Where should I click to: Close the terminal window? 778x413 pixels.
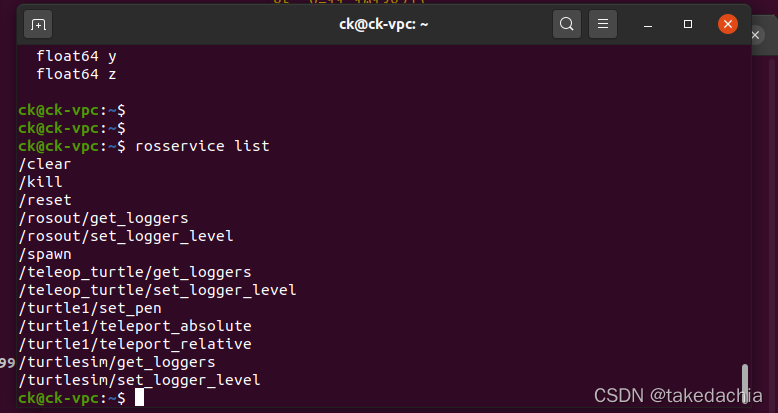[728, 23]
